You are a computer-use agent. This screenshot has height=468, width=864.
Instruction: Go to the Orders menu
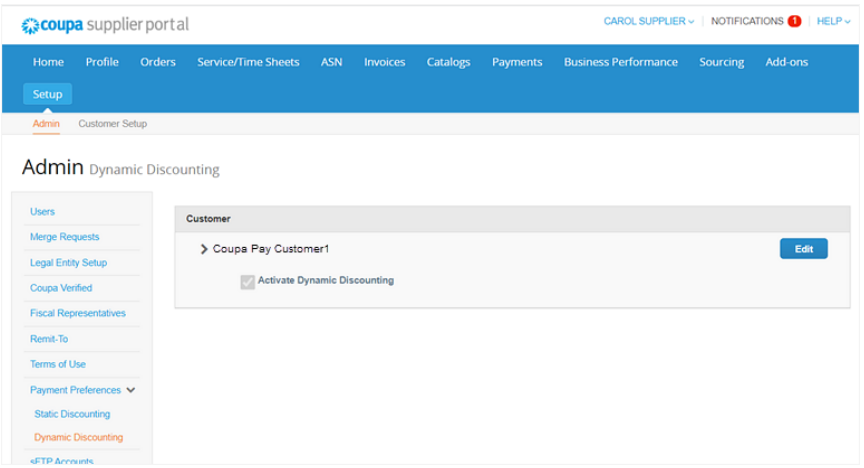(158, 62)
